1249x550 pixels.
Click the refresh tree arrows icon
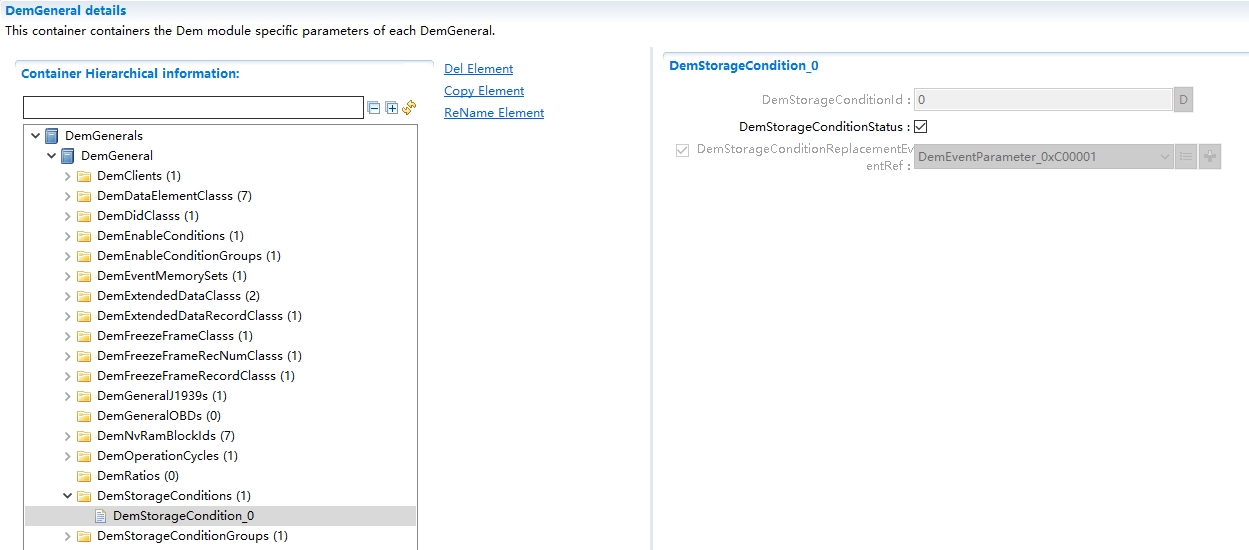coord(408,108)
